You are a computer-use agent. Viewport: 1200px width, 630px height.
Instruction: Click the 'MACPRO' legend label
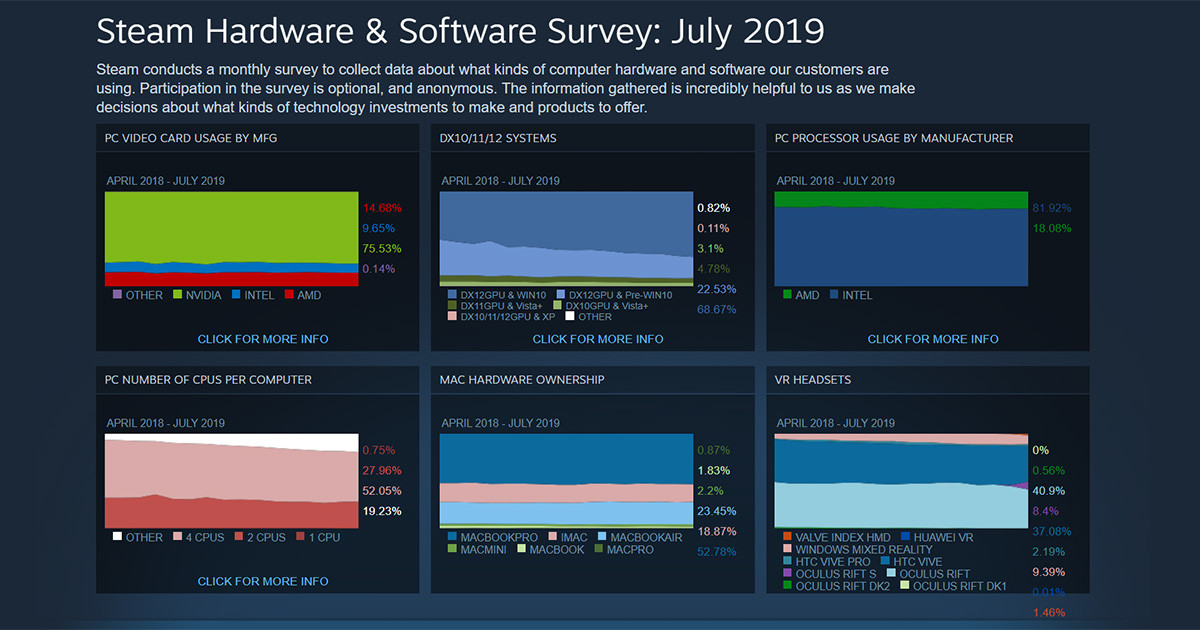tap(631, 549)
